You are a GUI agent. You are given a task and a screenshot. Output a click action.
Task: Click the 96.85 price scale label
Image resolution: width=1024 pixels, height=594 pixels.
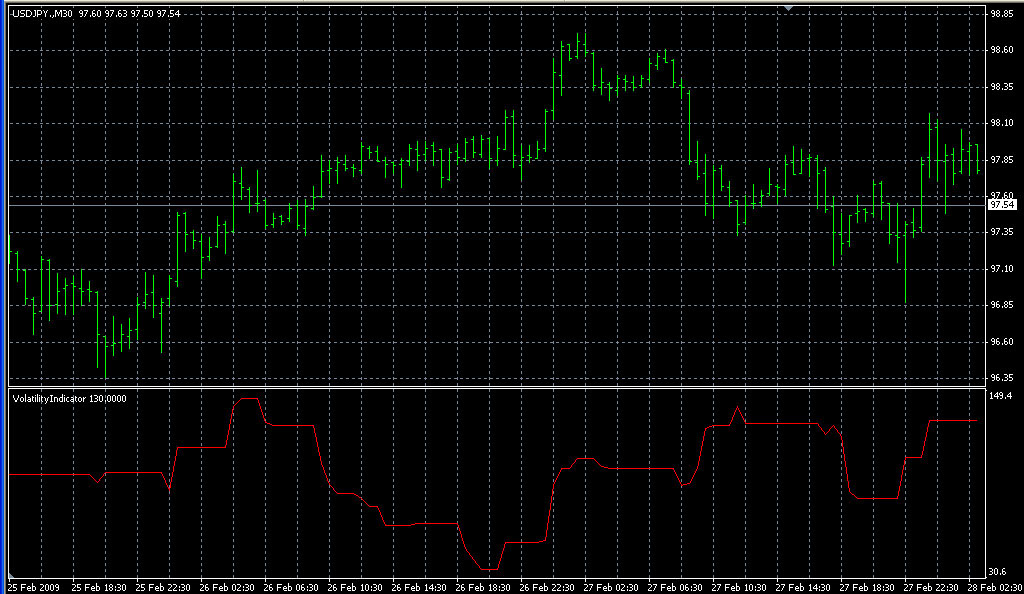[1001, 305]
